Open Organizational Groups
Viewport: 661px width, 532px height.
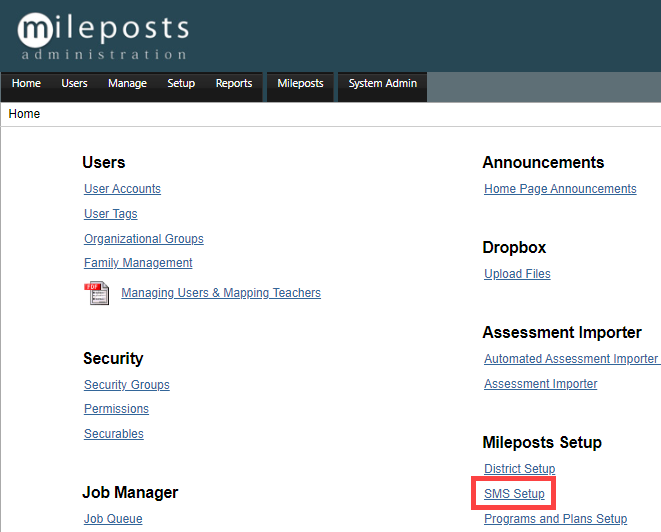(x=144, y=239)
